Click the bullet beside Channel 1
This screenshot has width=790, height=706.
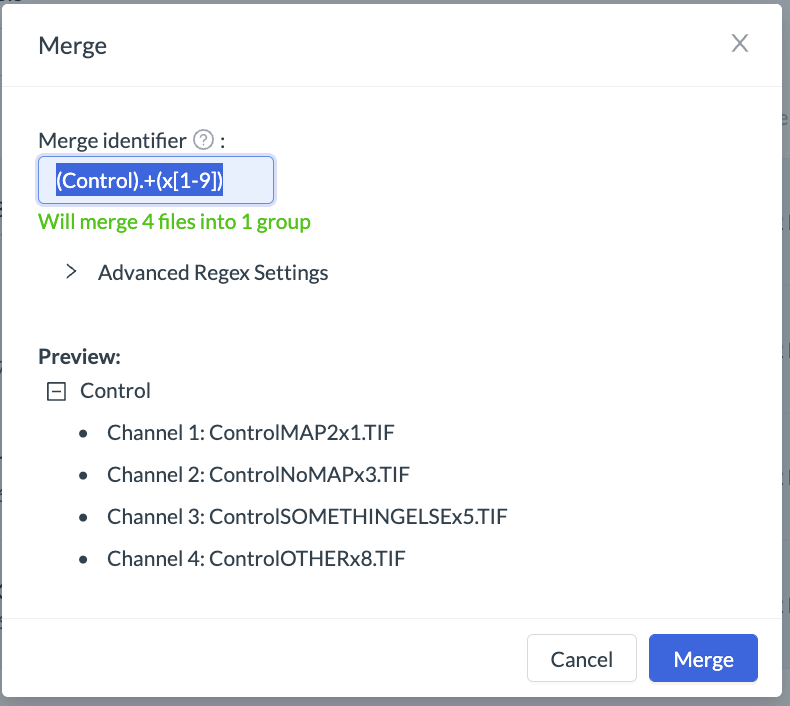(x=84, y=434)
